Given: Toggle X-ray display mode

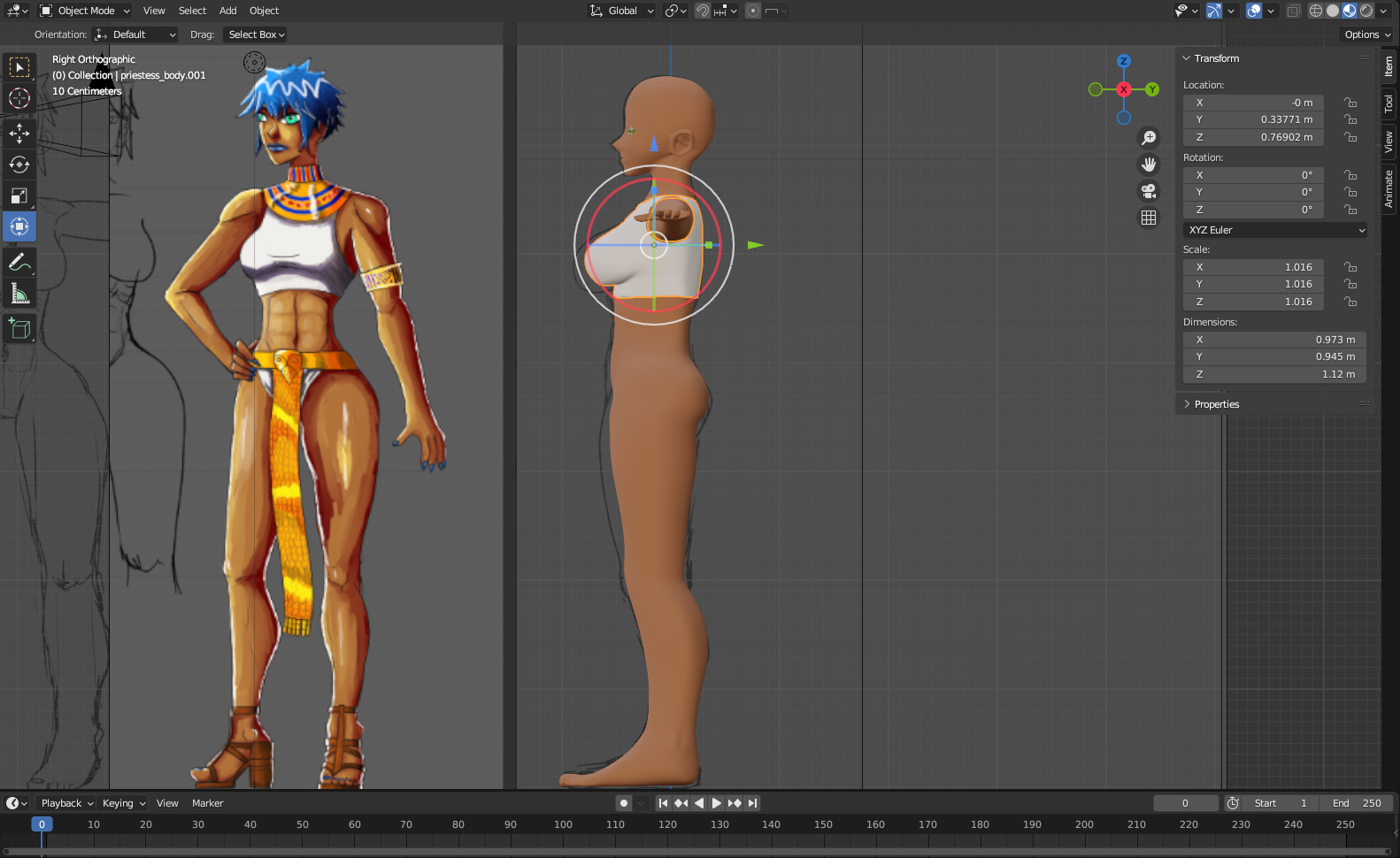Looking at the screenshot, I should (1293, 11).
